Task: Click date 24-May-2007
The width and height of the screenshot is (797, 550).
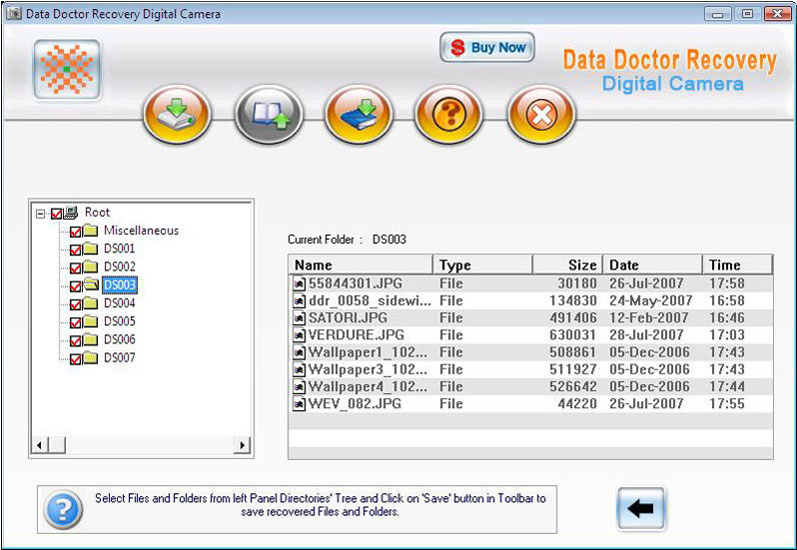Action: [651, 300]
